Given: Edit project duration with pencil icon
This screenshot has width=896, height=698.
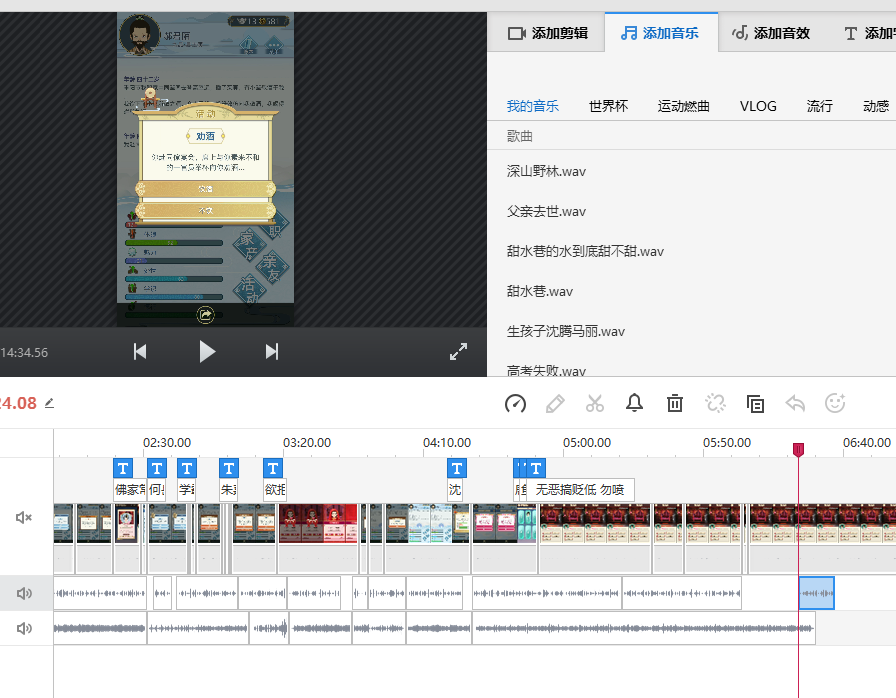Looking at the screenshot, I should point(50,403).
